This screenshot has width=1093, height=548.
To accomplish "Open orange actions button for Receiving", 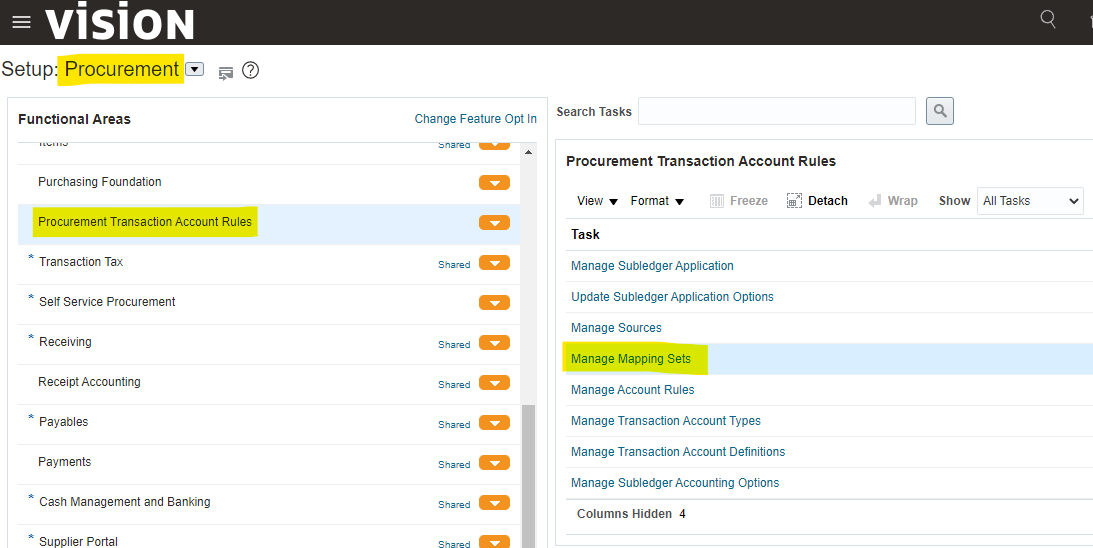I will (494, 343).
